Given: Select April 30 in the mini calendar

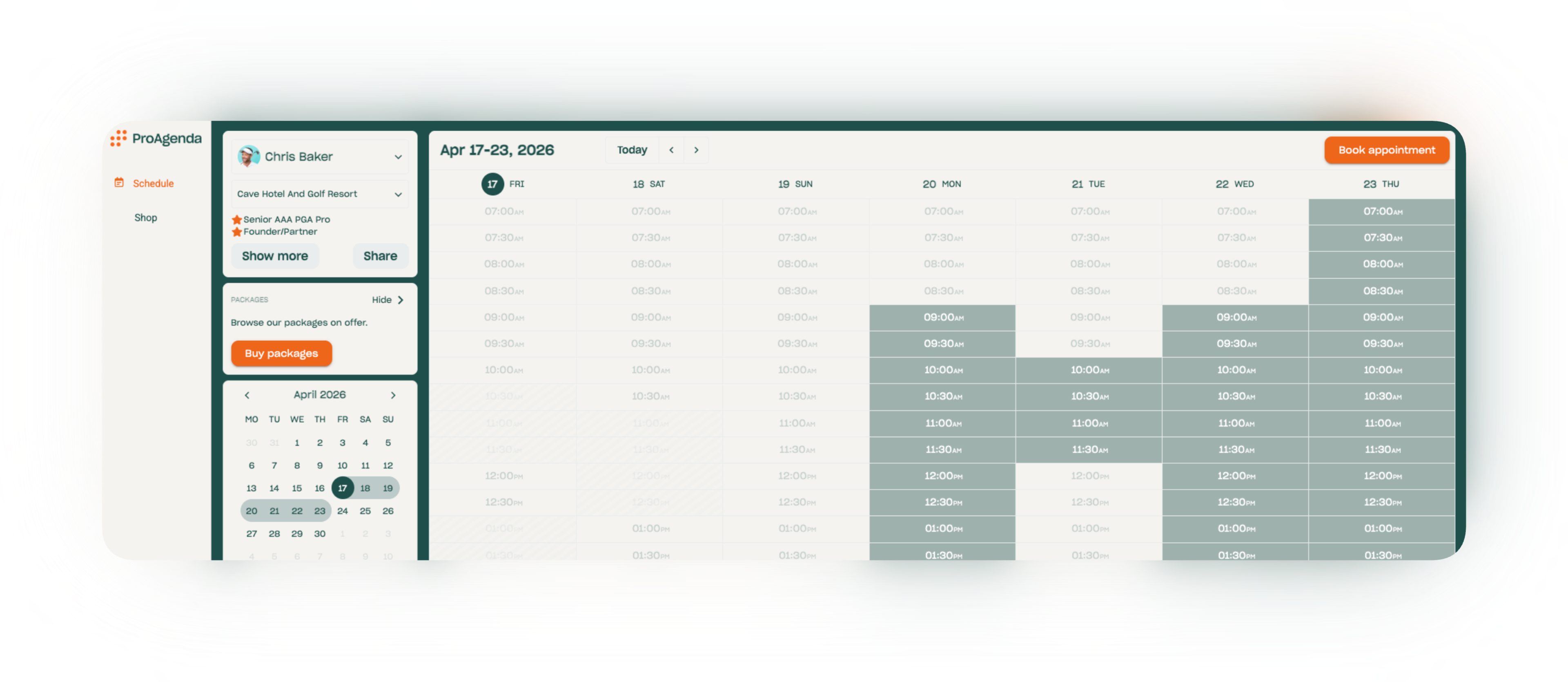Looking at the screenshot, I should (x=320, y=533).
